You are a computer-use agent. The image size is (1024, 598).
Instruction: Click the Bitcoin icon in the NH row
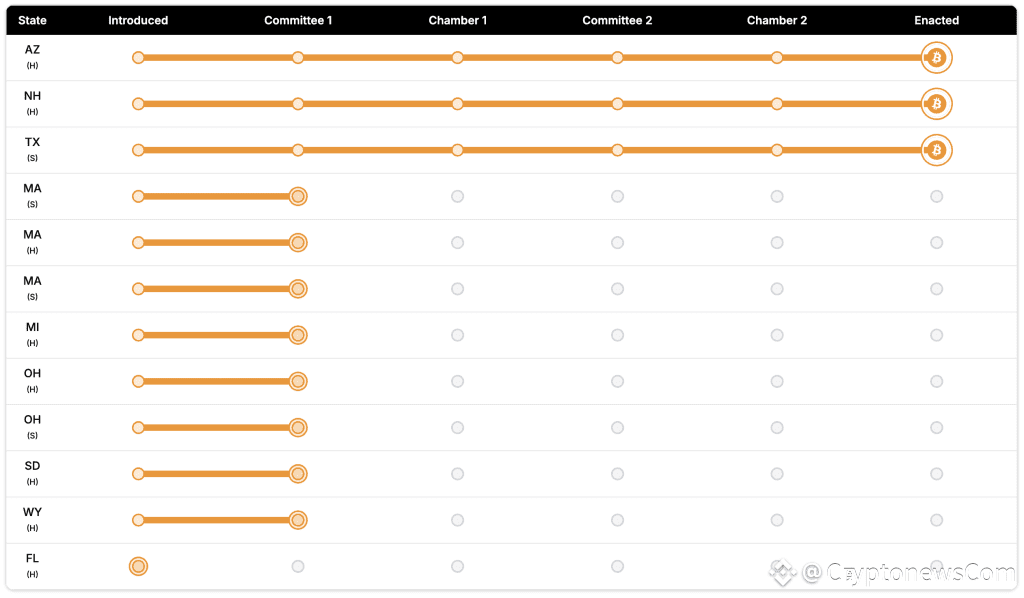point(936,104)
